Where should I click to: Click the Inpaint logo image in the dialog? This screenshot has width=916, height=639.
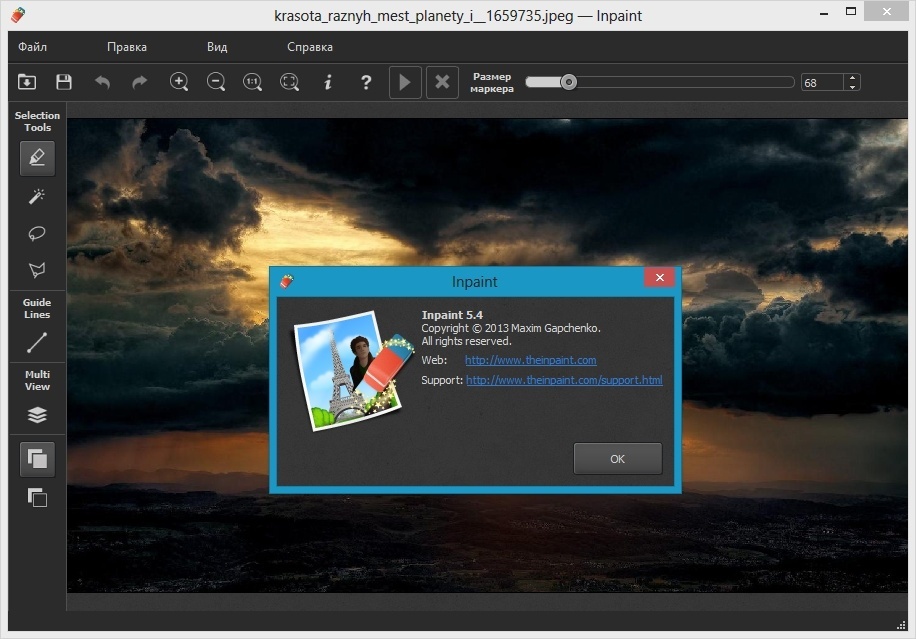tap(353, 371)
